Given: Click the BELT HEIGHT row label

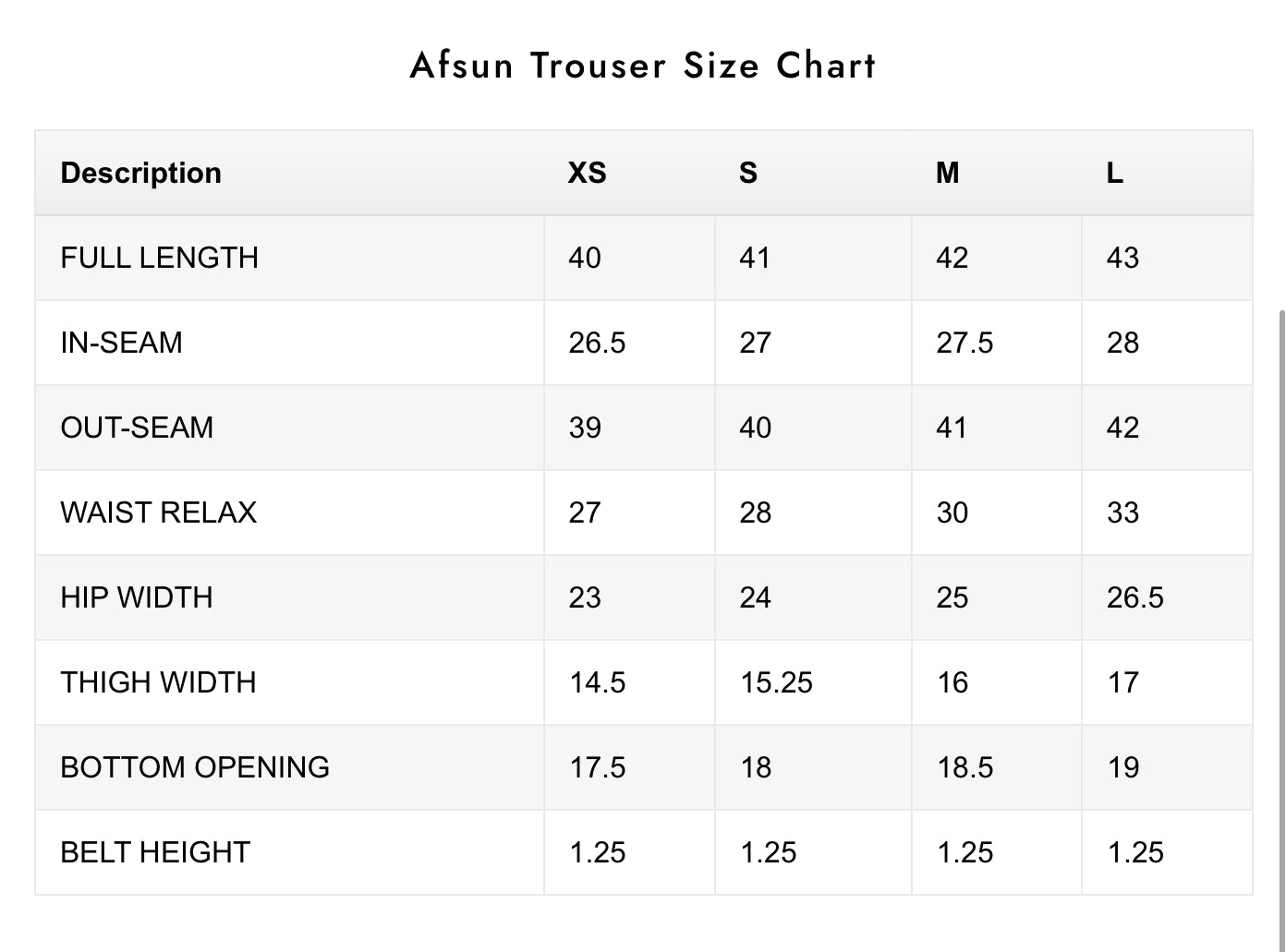Looking at the screenshot, I should click(x=155, y=852).
